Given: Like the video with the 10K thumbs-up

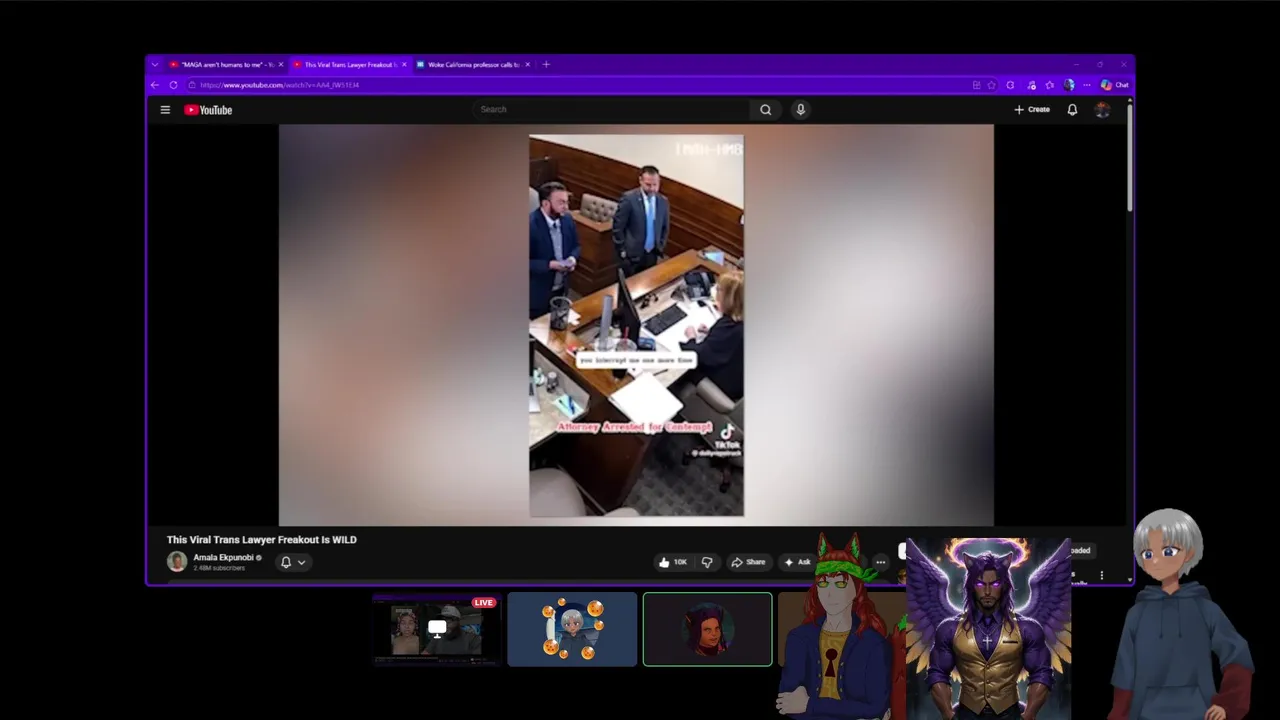Looking at the screenshot, I should (x=673, y=562).
